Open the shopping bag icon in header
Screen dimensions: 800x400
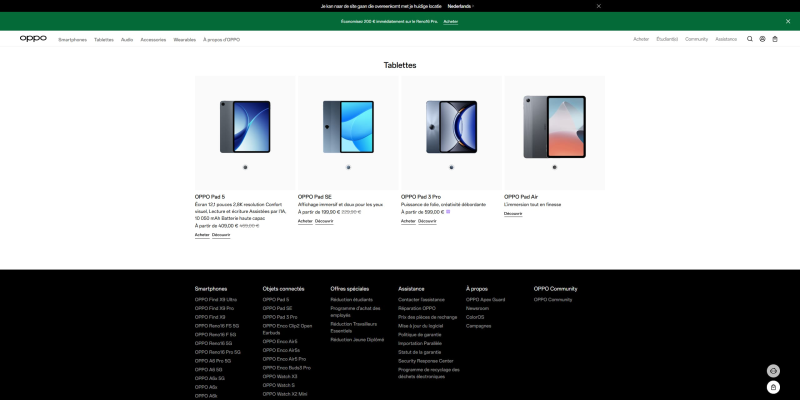point(775,39)
